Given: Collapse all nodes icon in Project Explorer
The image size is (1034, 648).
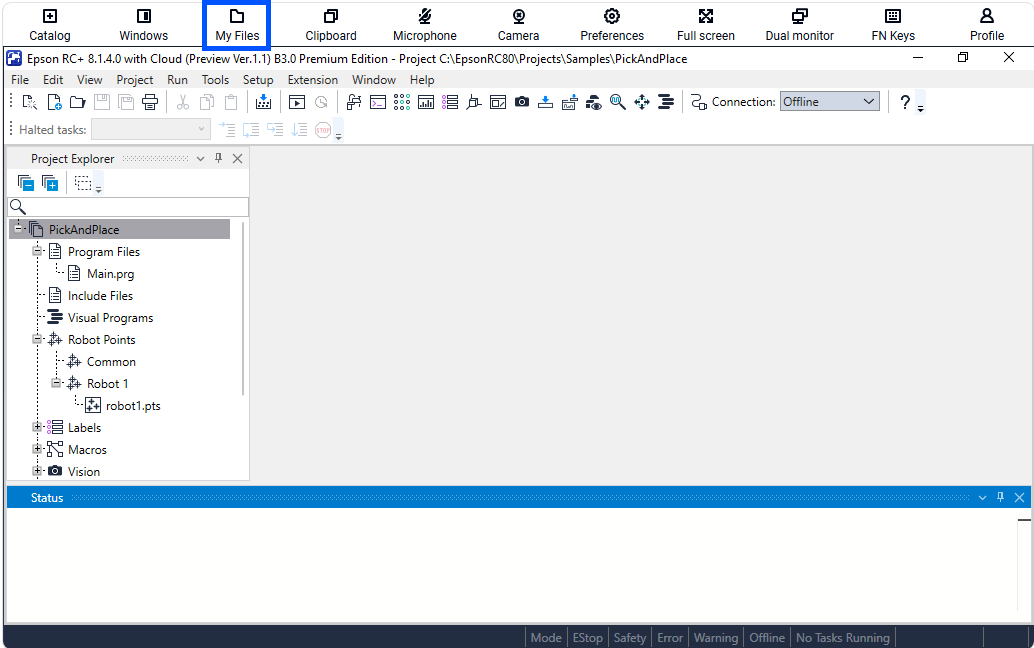Looking at the screenshot, I should 26,183.
